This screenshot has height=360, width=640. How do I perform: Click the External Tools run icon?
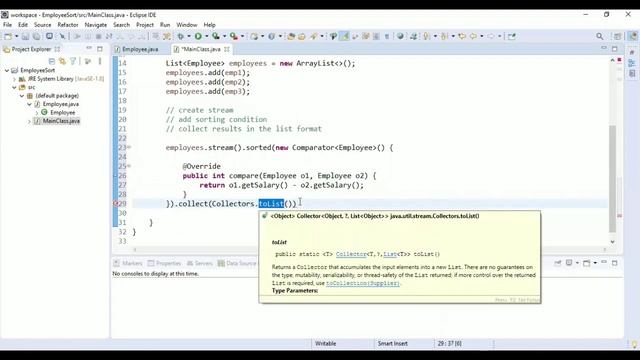[234, 36]
